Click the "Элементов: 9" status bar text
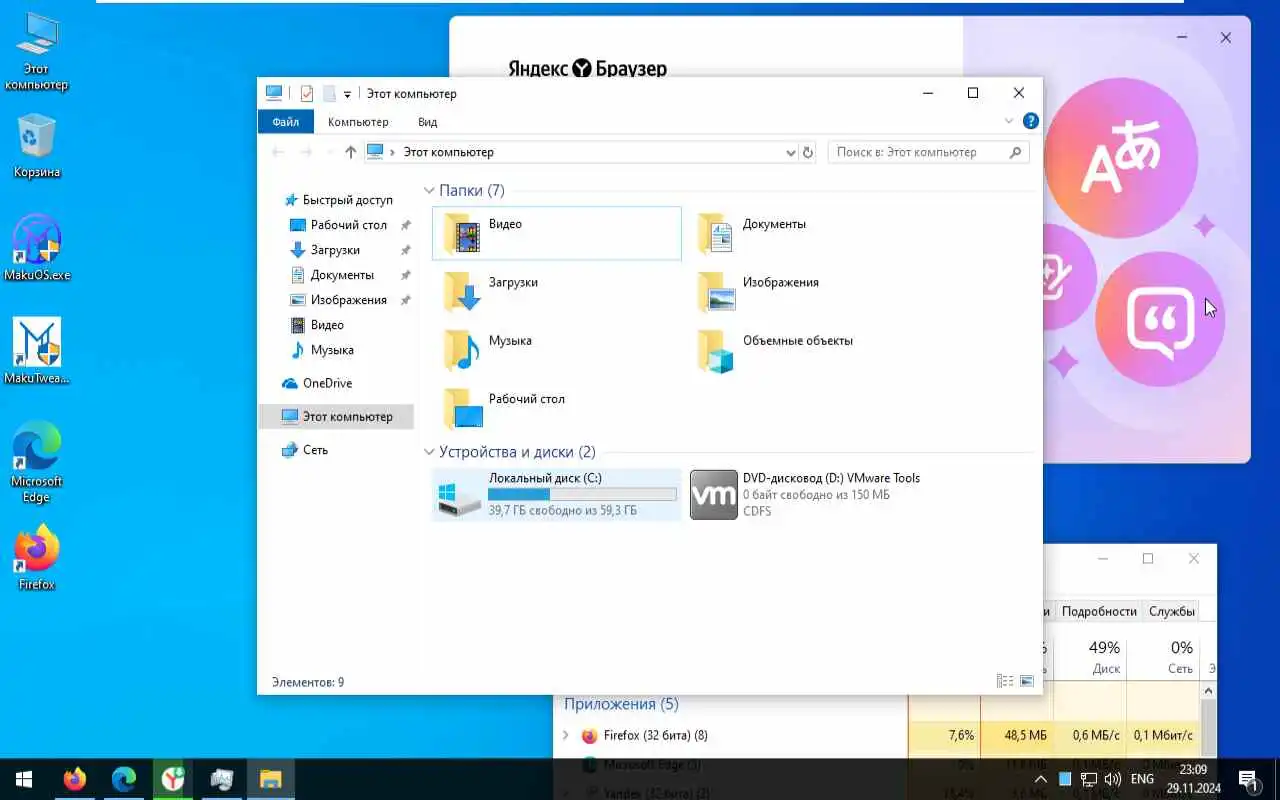 (308, 682)
